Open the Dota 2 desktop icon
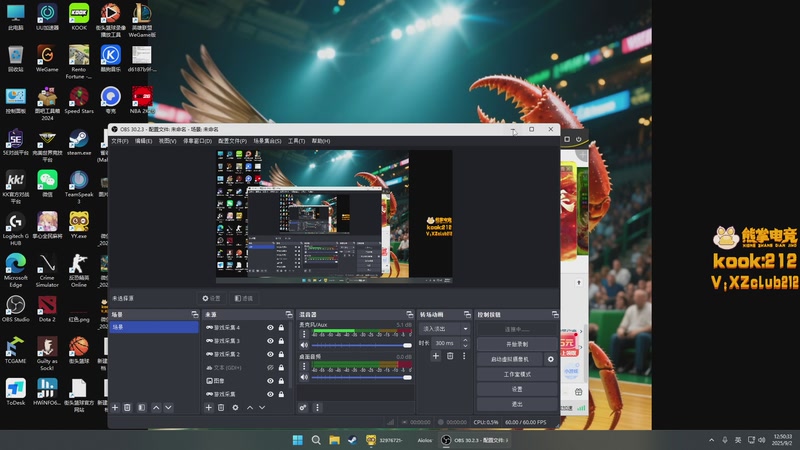The image size is (800, 450). (x=47, y=309)
